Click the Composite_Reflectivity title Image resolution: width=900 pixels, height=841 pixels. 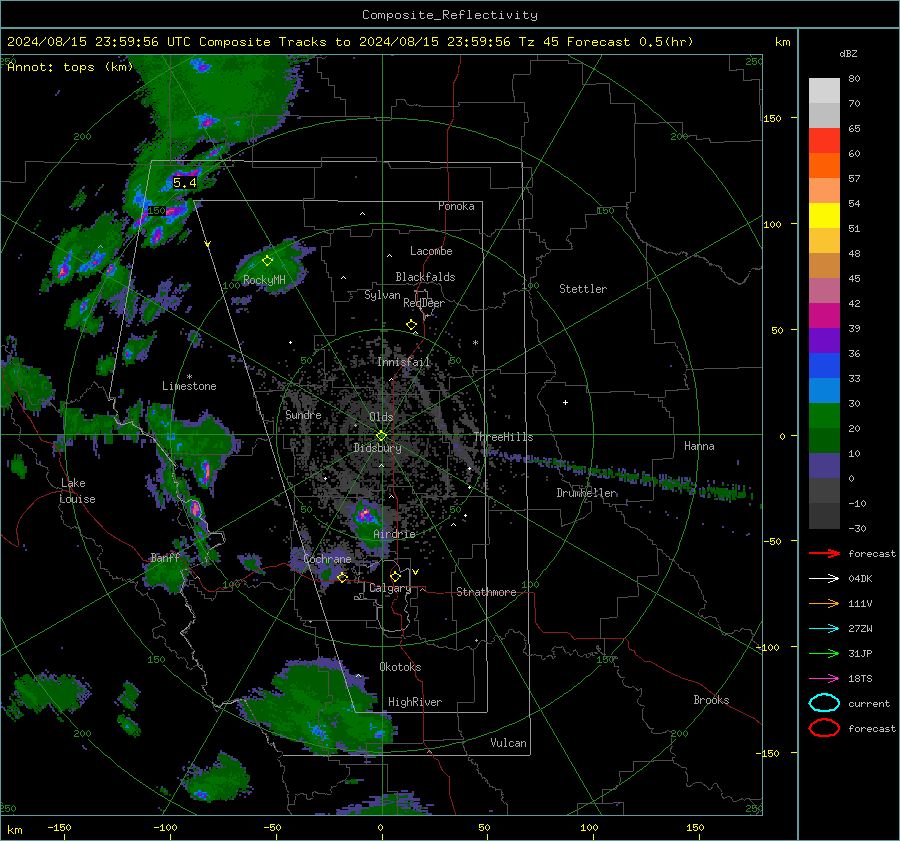(x=450, y=15)
